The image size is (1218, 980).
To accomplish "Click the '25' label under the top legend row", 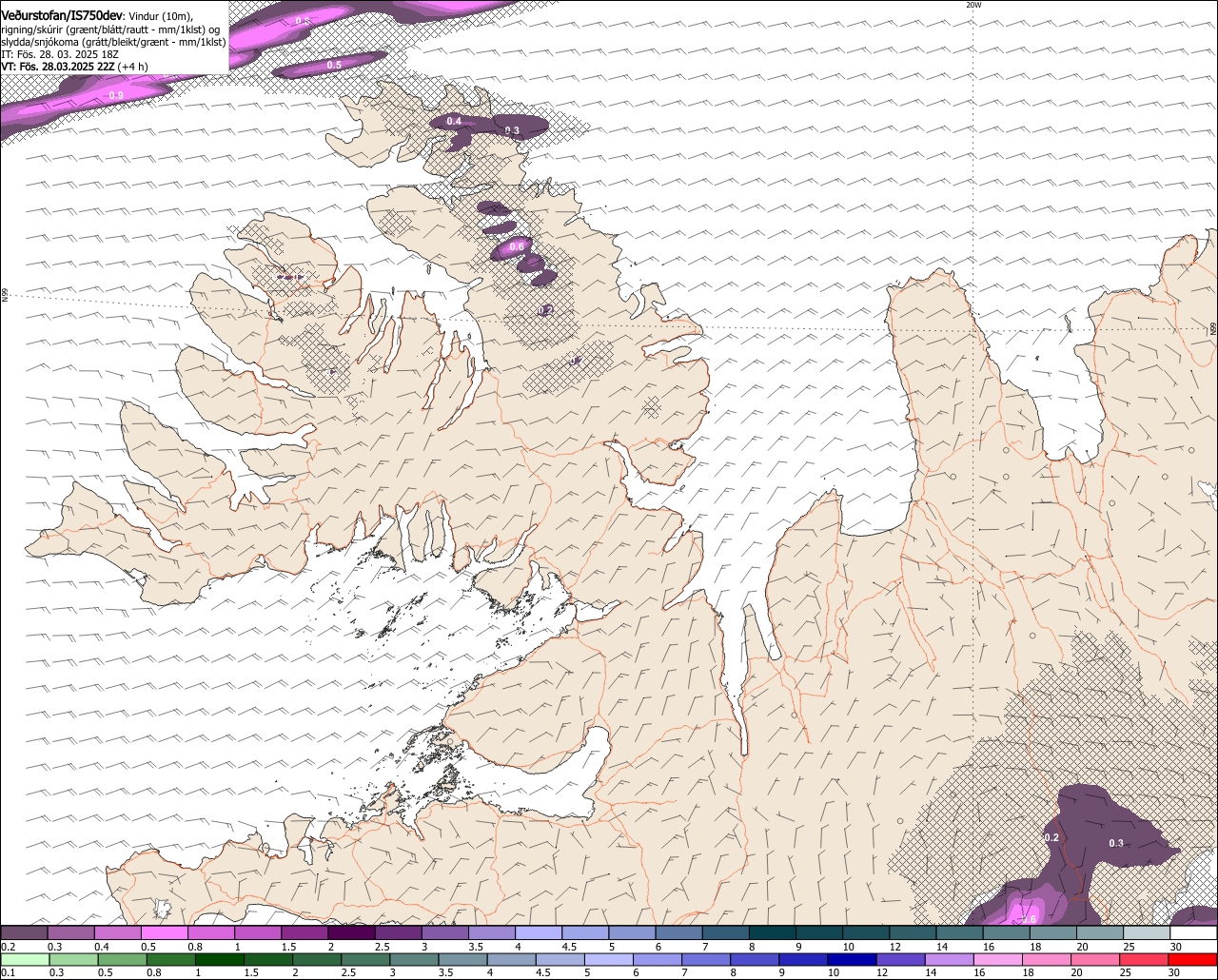I will point(1129,947).
